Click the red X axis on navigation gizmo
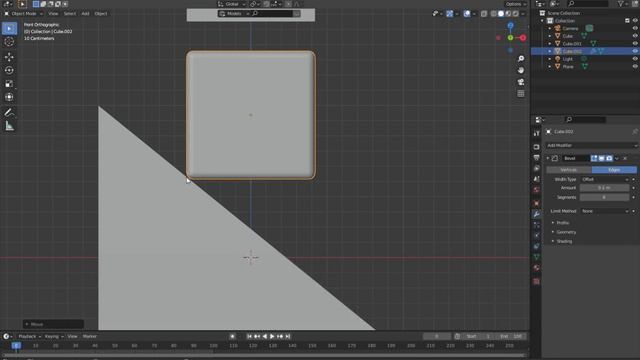640x360 pixels. 523,38
